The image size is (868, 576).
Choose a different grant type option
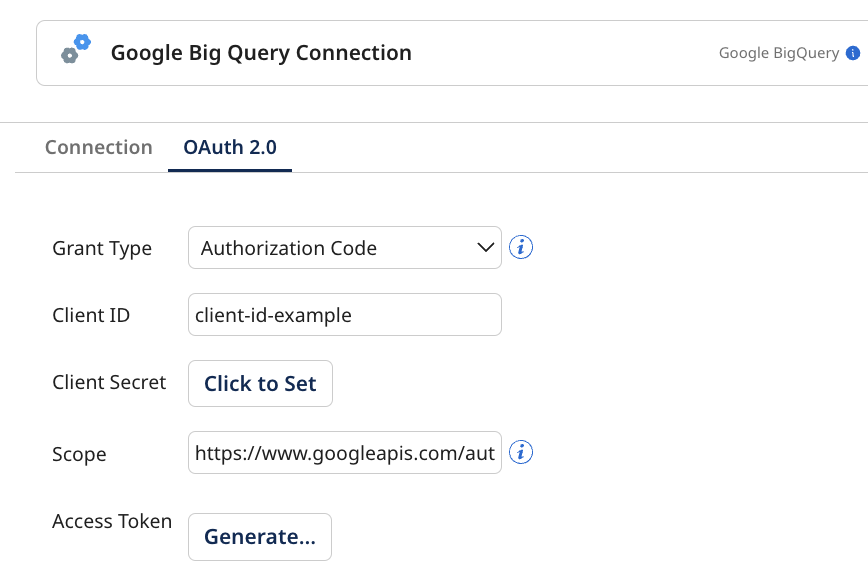(344, 247)
